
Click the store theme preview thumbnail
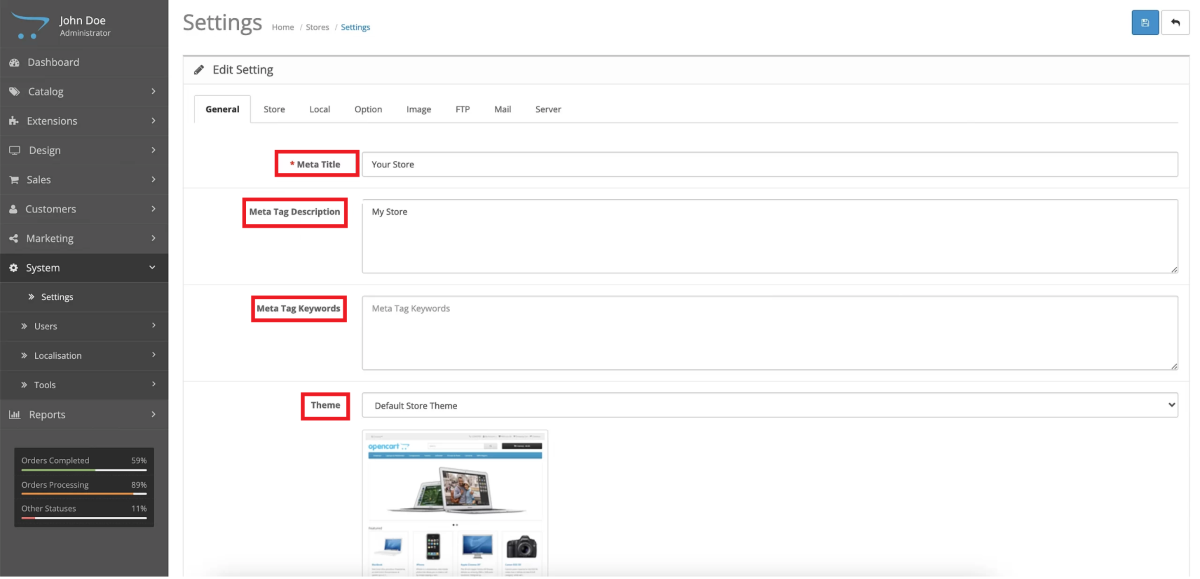(x=455, y=502)
